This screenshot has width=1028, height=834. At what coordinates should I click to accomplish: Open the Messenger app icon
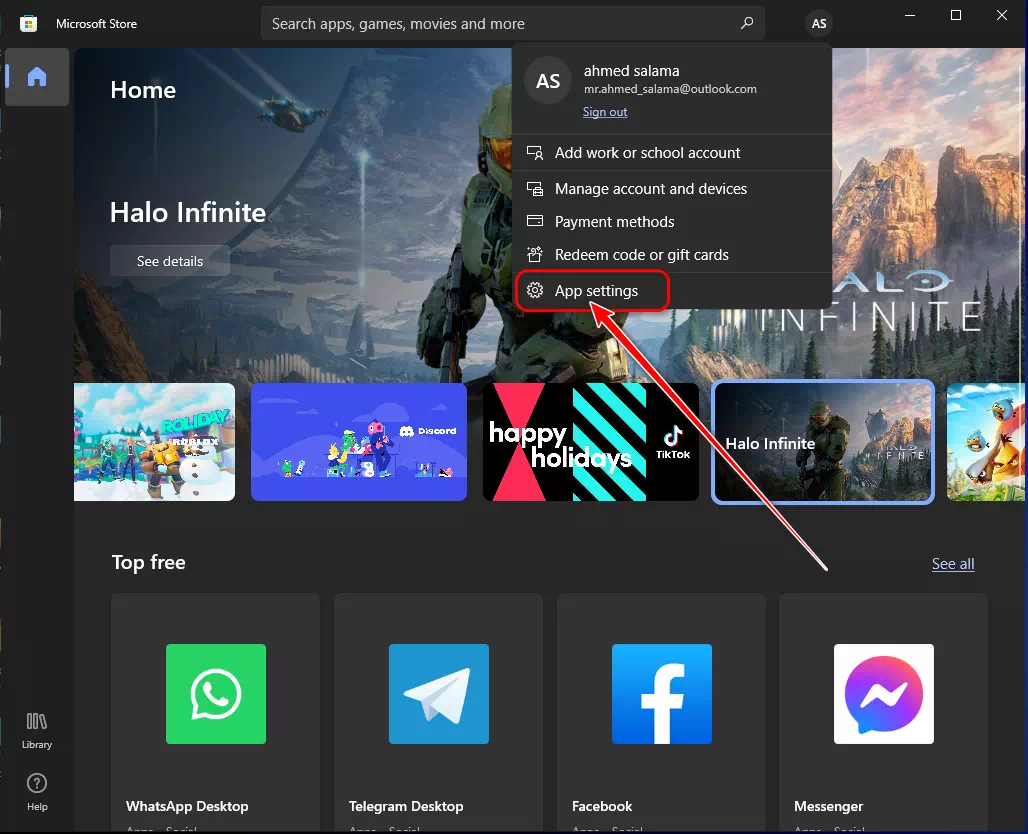pos(884,694)
